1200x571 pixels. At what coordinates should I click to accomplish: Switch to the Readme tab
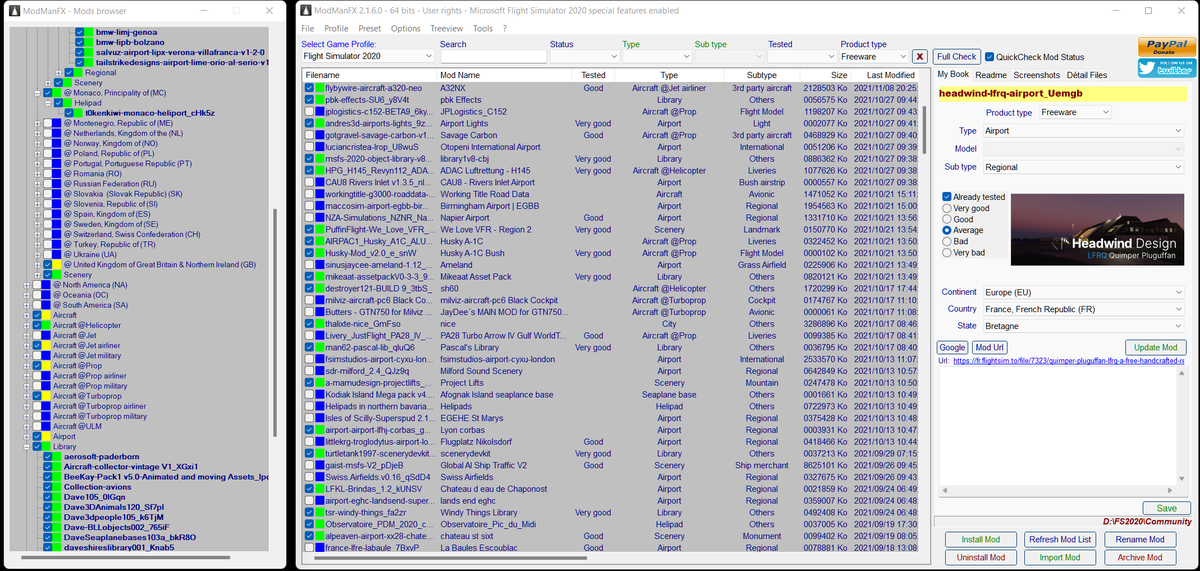click(991, 75)
